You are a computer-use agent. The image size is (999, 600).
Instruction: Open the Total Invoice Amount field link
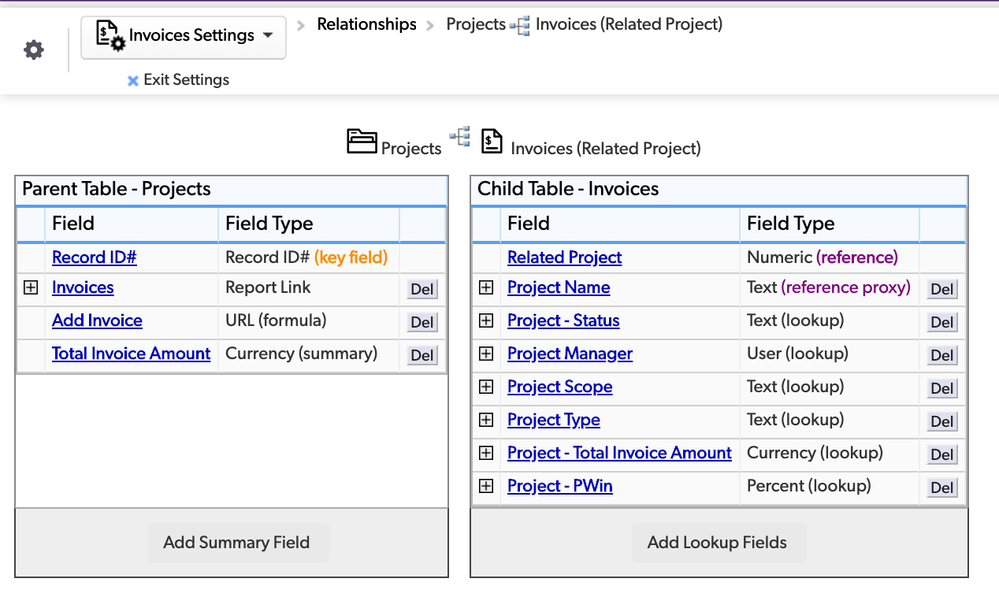(131, 354)
